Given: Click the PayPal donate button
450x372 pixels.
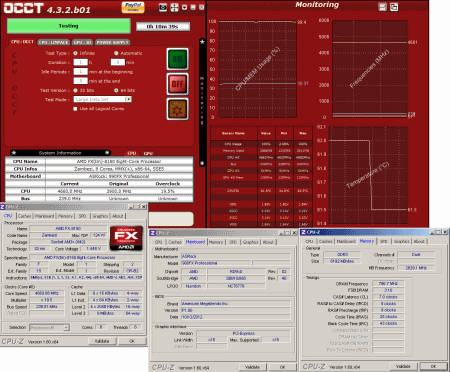Looking at the screenshot, I should click(x=133, y=7).
